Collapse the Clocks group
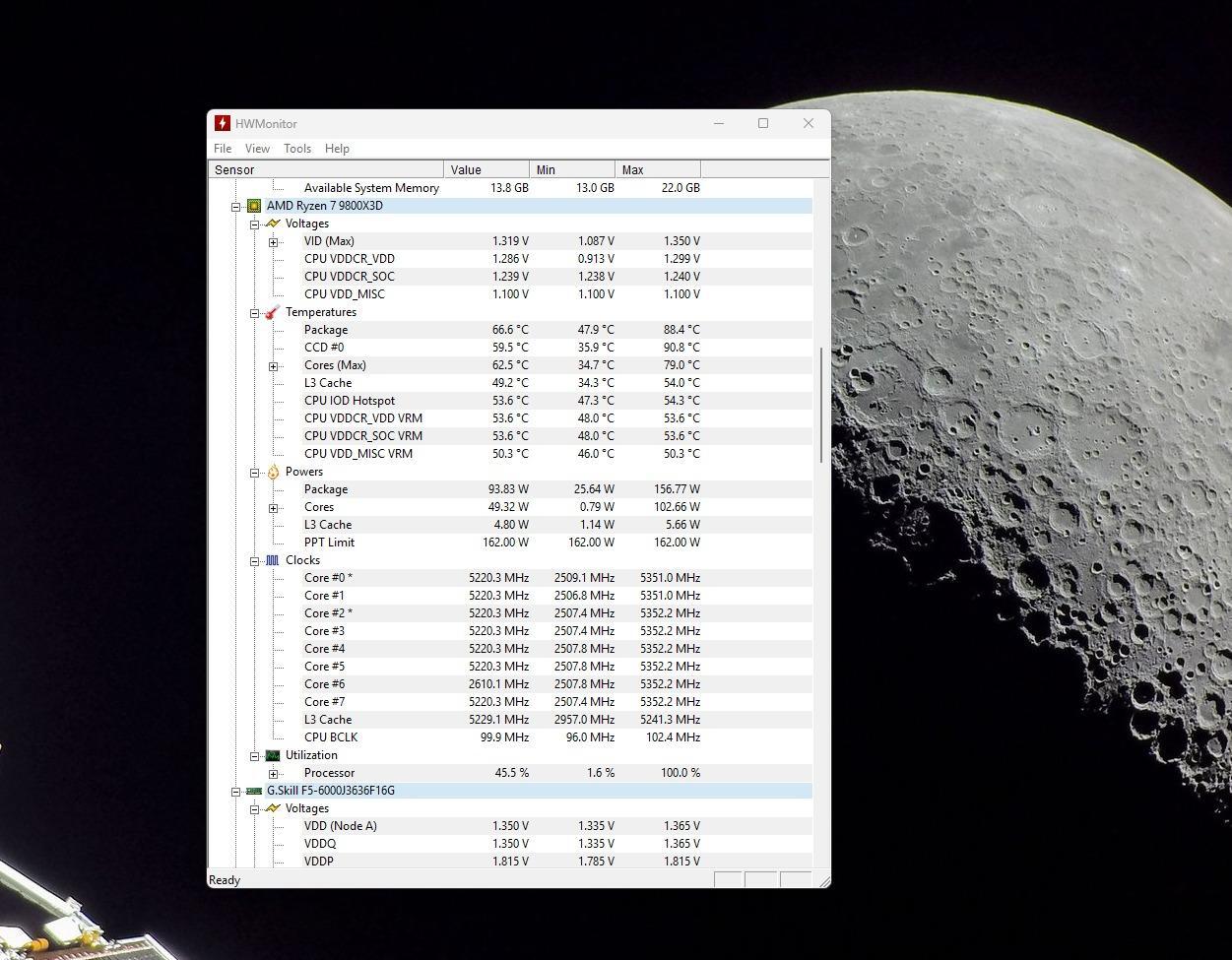This screenshot has width=1232, height=960. [x=255, y=561]
